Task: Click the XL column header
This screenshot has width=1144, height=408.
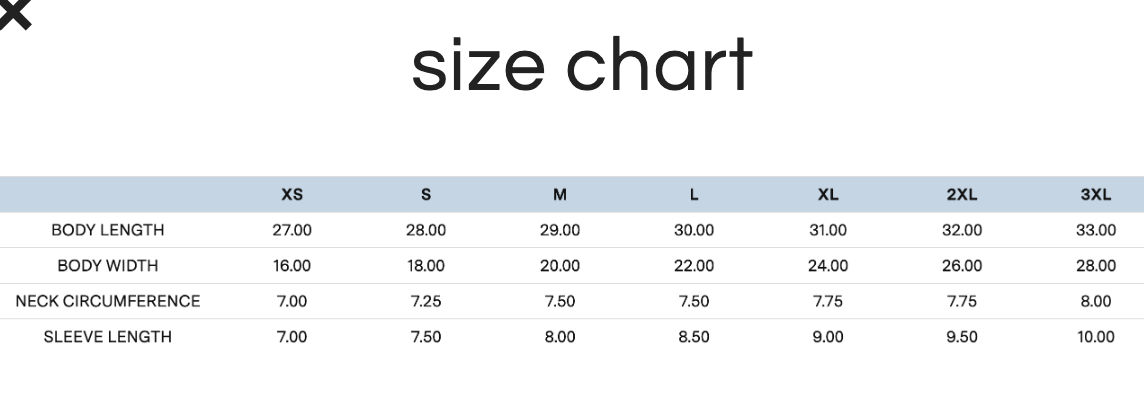Action: coord(828,195)
